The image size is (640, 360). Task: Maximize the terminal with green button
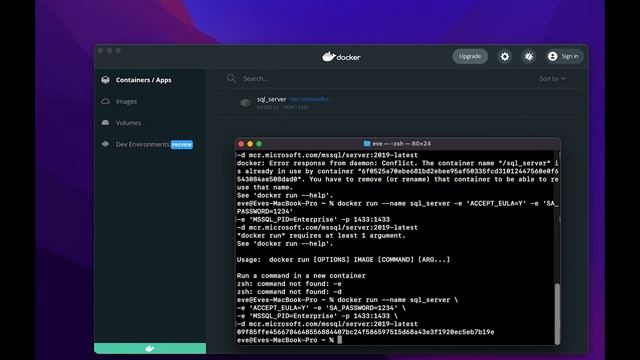tap(259, 144)
